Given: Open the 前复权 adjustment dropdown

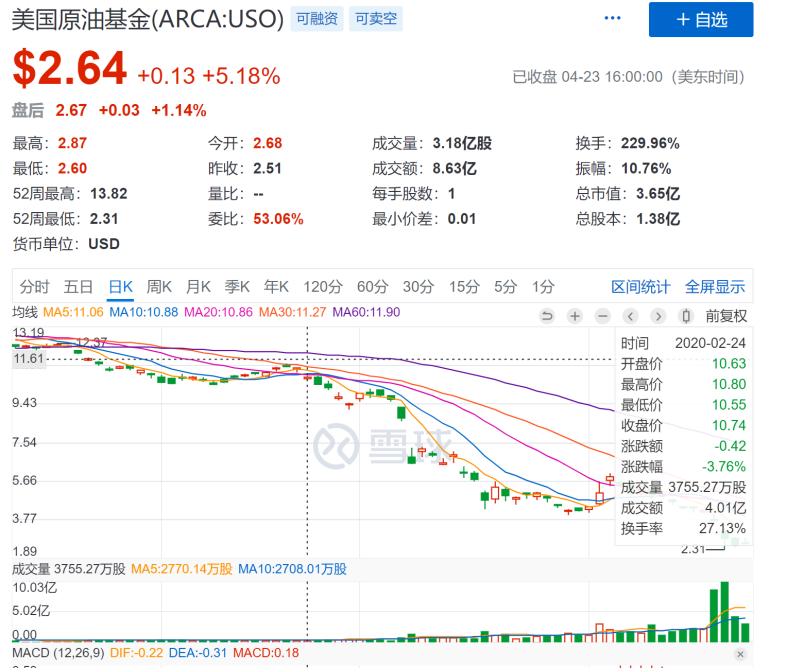Looking at the screenshot, I should tap(726, 316).
